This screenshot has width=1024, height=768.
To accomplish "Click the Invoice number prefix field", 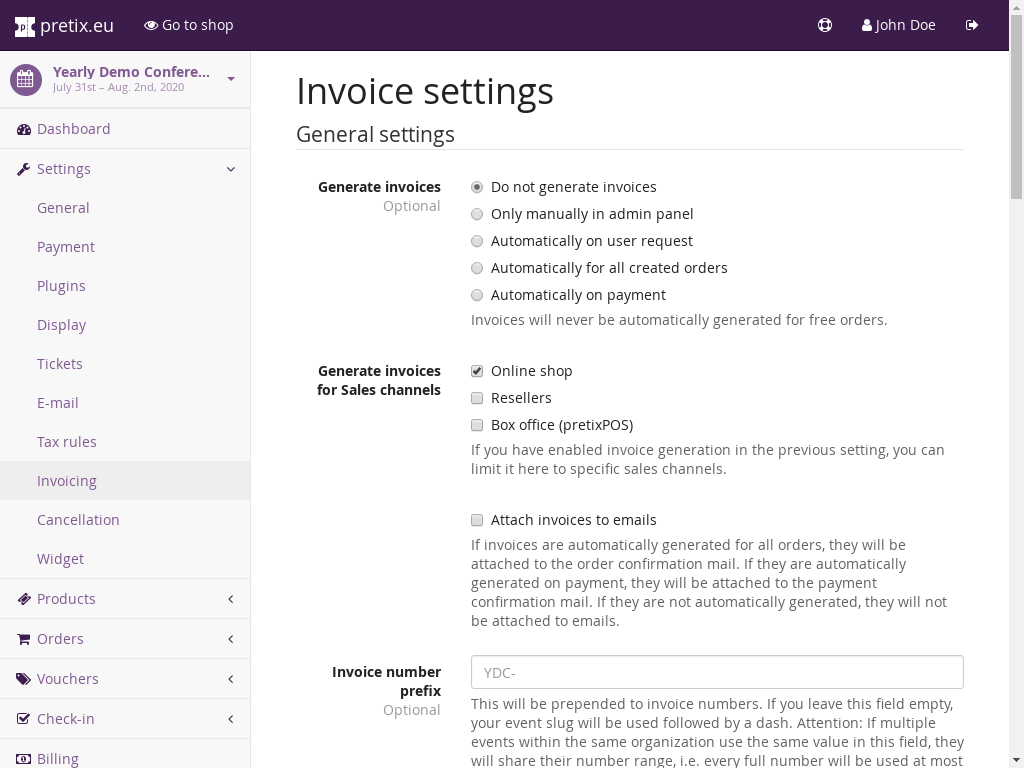I will 717,672.
